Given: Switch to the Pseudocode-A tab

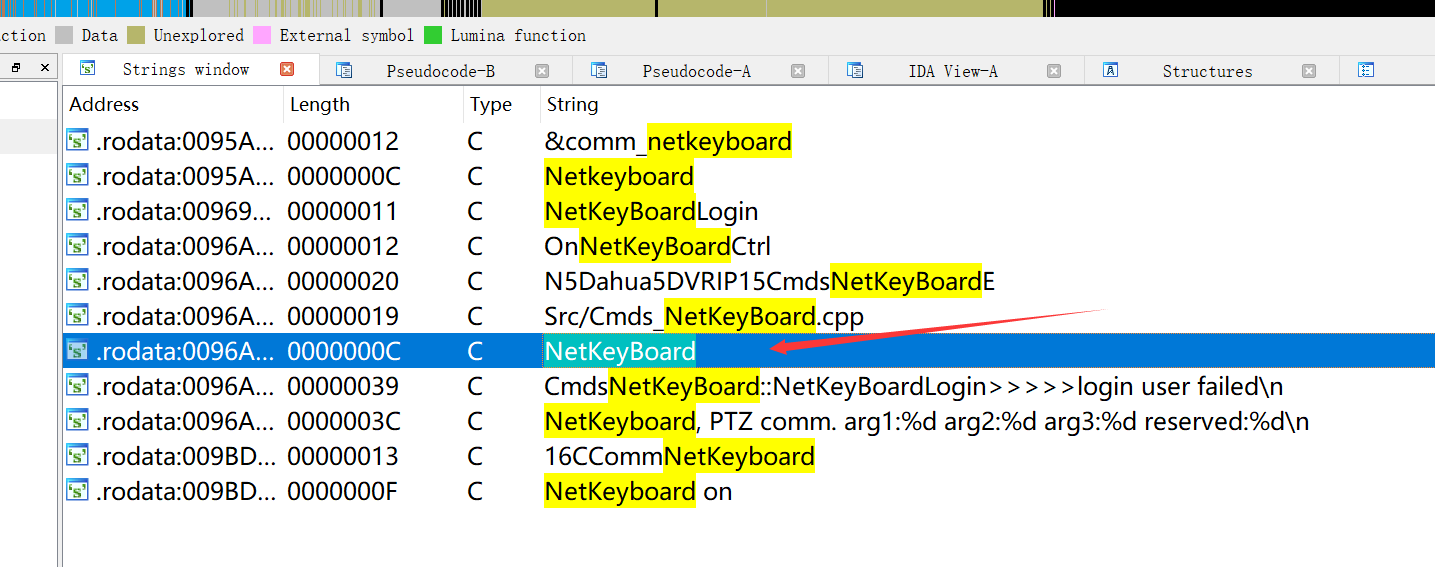Looking at the screenshot, I should point(696,71).
